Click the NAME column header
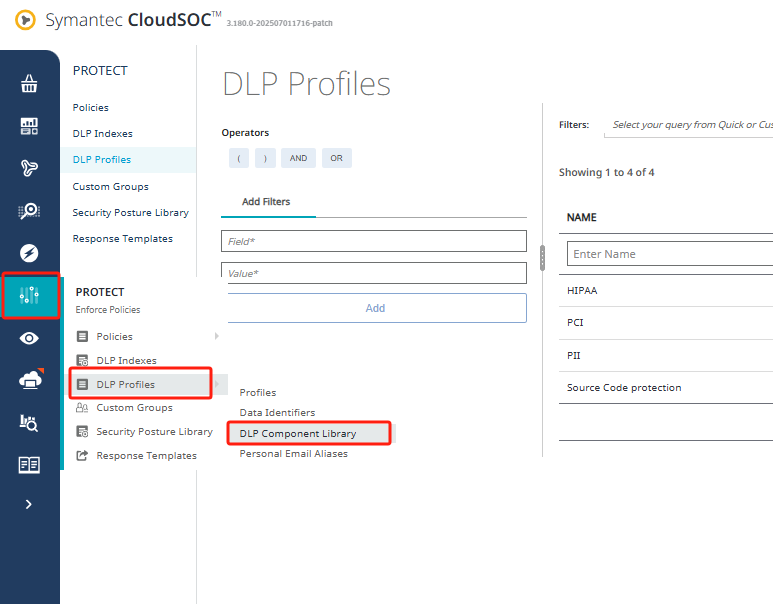 tap(582, 217)
